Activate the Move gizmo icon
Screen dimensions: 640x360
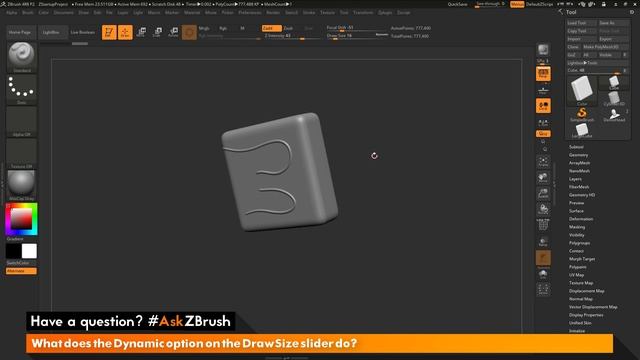141,32
